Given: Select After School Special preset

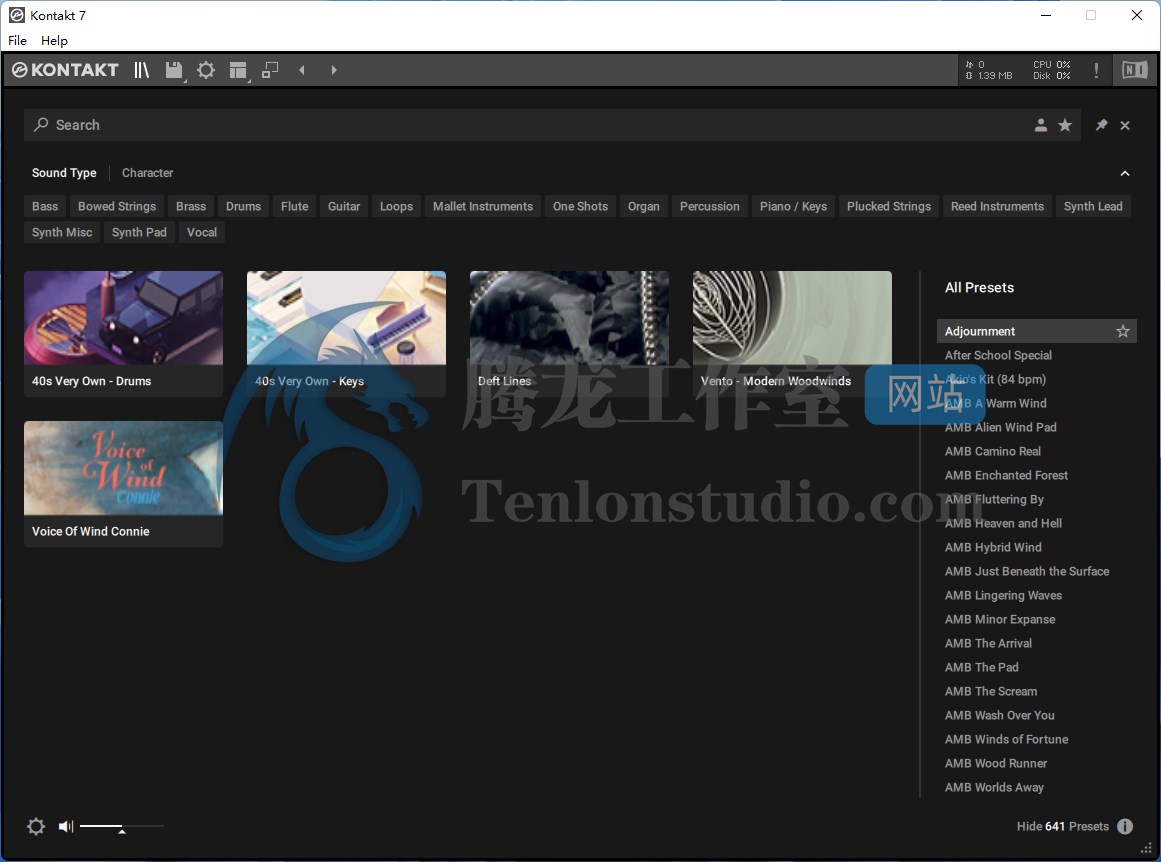Looking at the screenshot, I should [998, 355].
